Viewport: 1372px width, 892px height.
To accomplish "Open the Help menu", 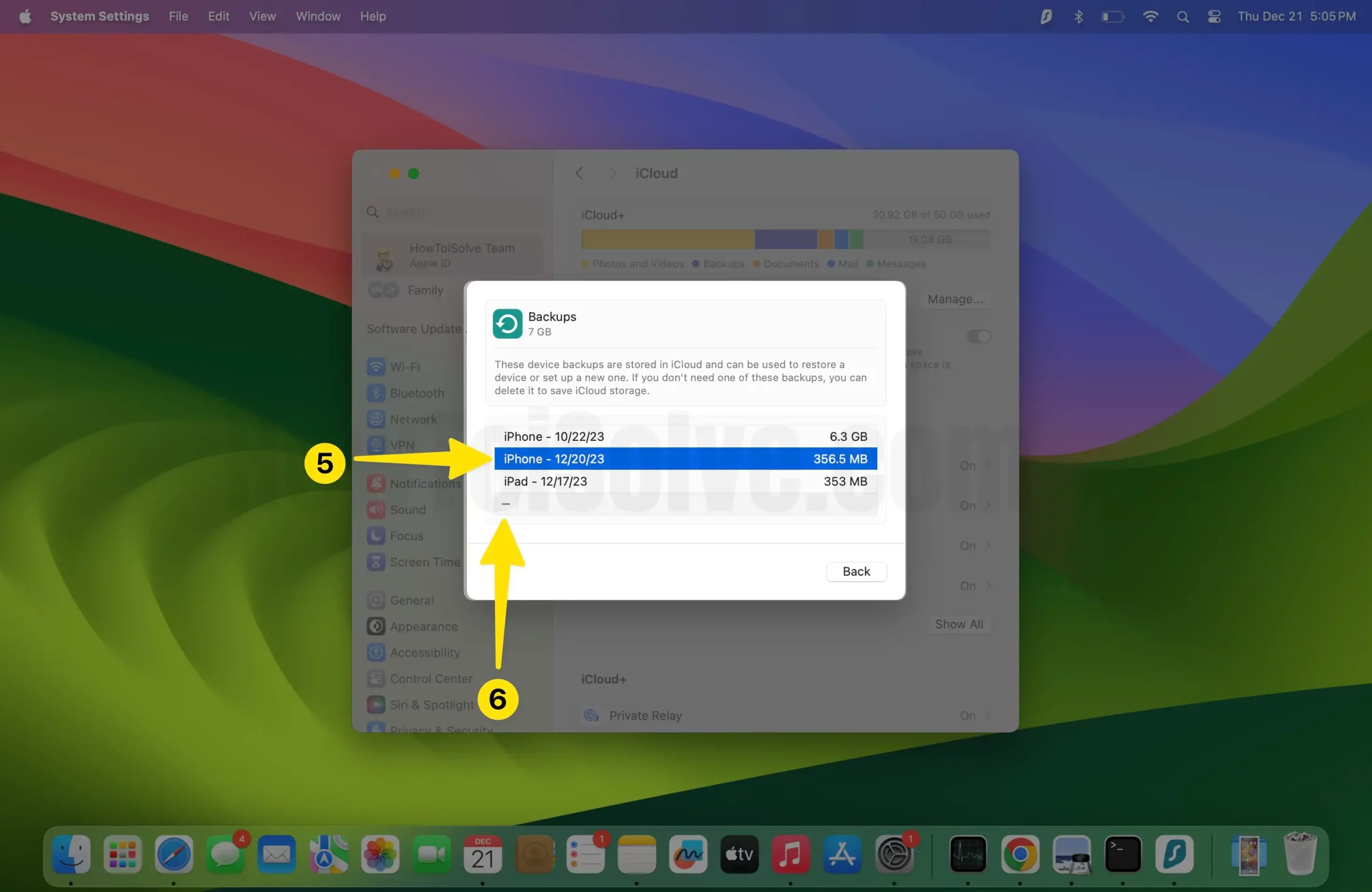I will [x=373, y=16].
